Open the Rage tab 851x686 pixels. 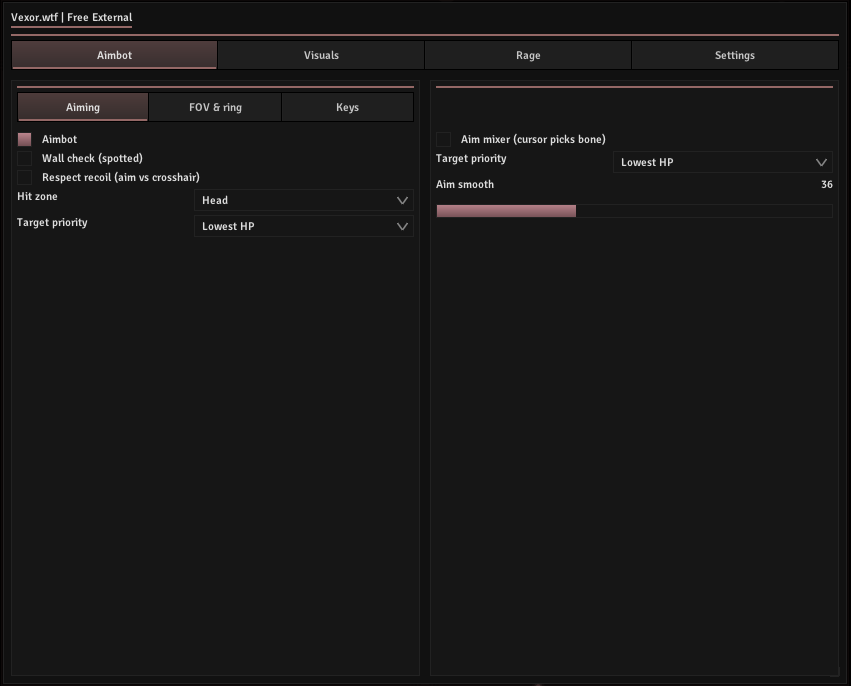(x=528, y=55)
